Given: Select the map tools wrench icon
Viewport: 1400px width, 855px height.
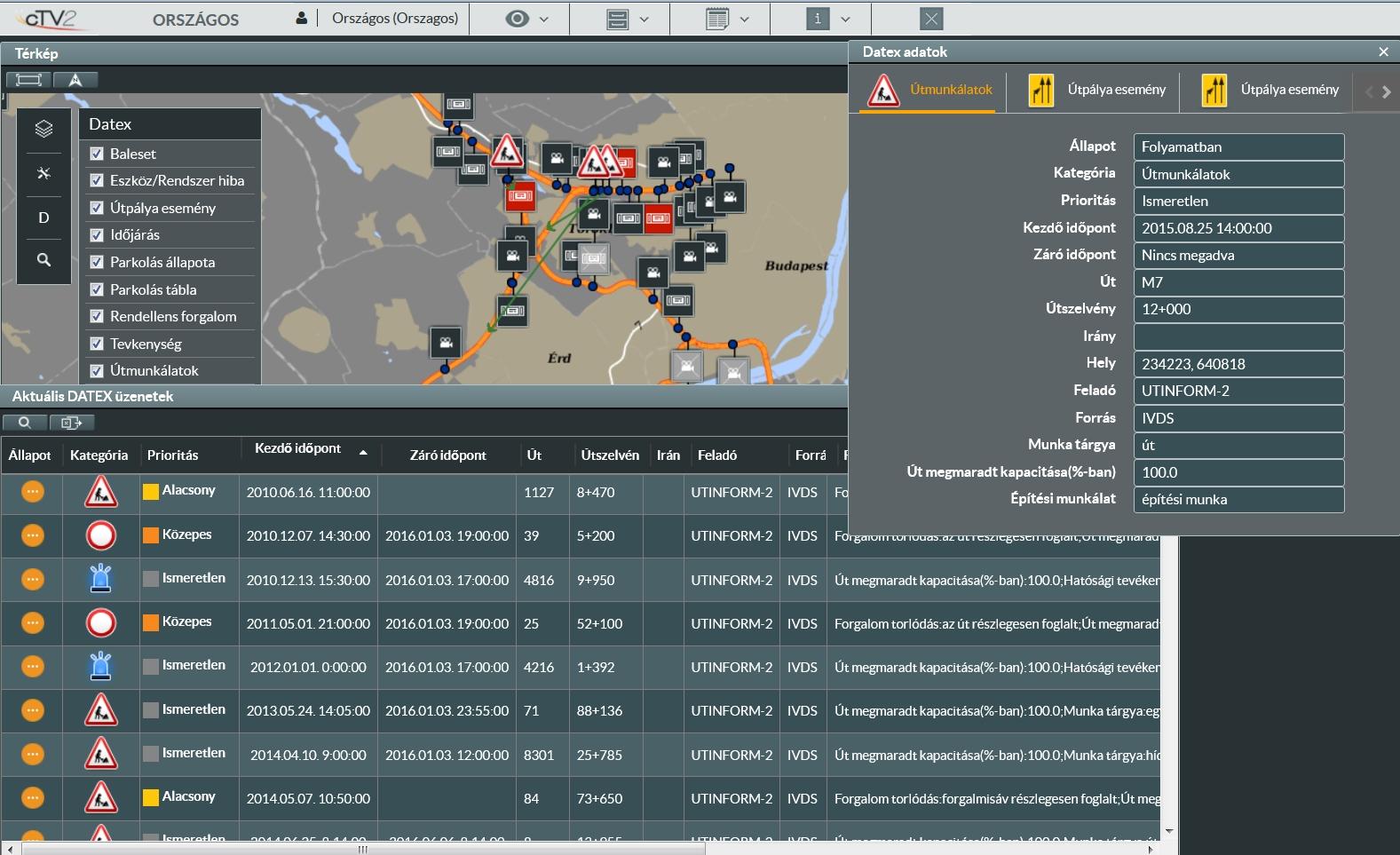Looking at the screenshot, I should pos(44,173).
